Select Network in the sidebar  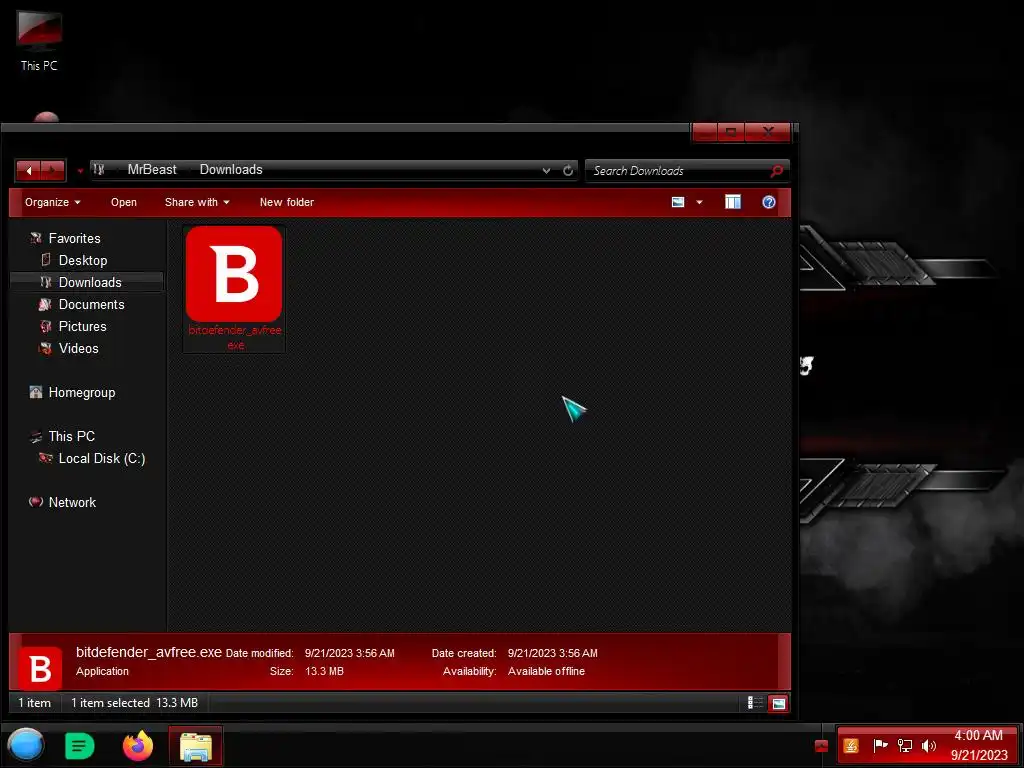72,502
